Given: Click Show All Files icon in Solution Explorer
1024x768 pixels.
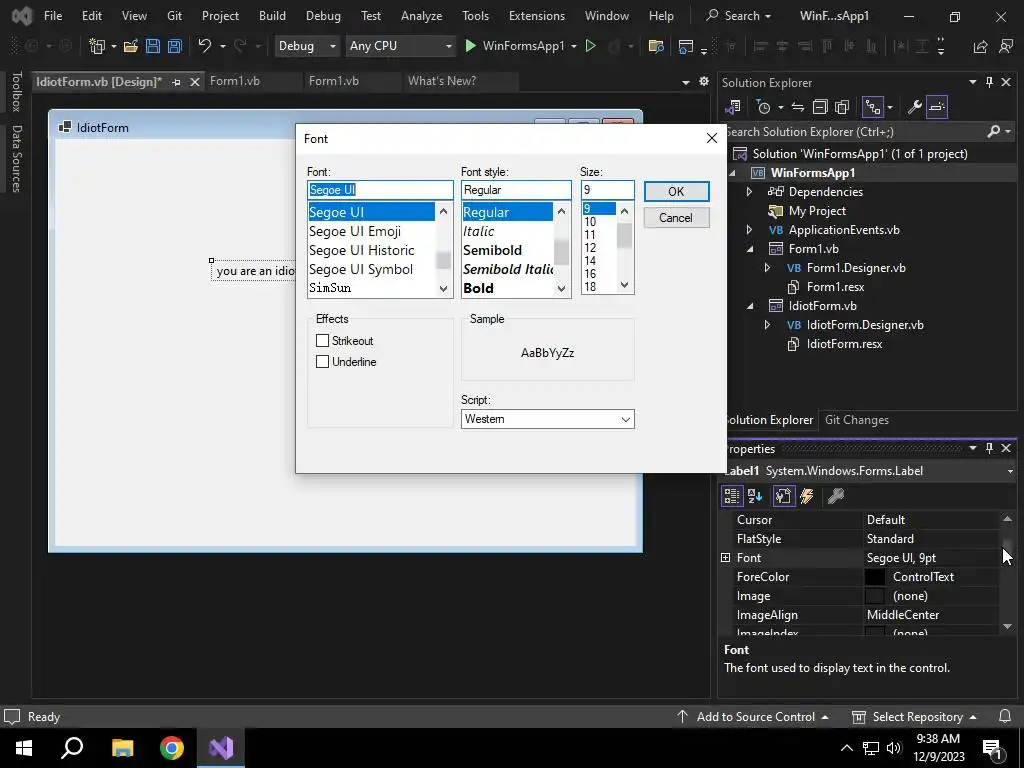Looking at the screenshot, I should 842,107.
